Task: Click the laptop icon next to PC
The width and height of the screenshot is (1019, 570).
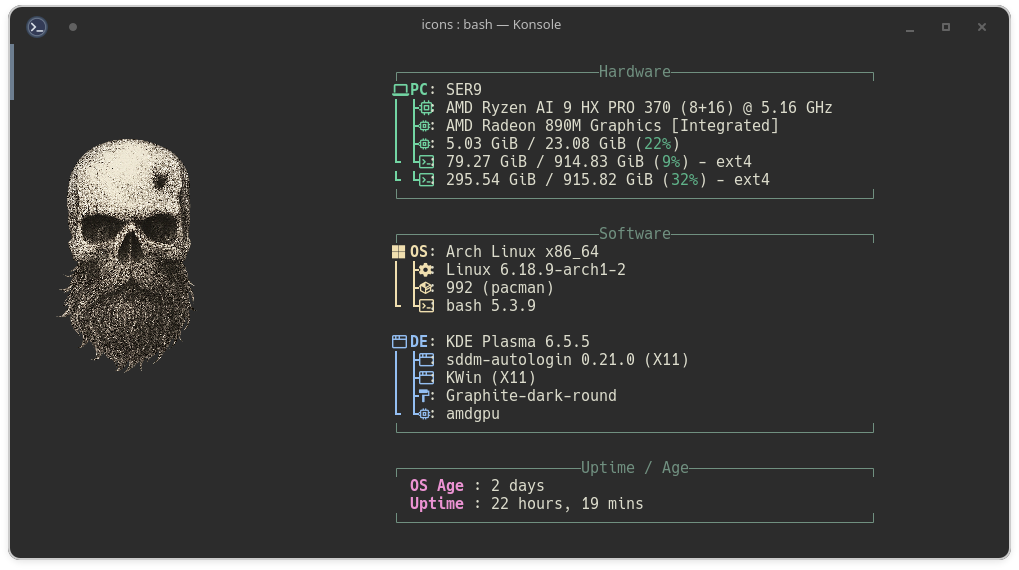Action: pos(400,90)
